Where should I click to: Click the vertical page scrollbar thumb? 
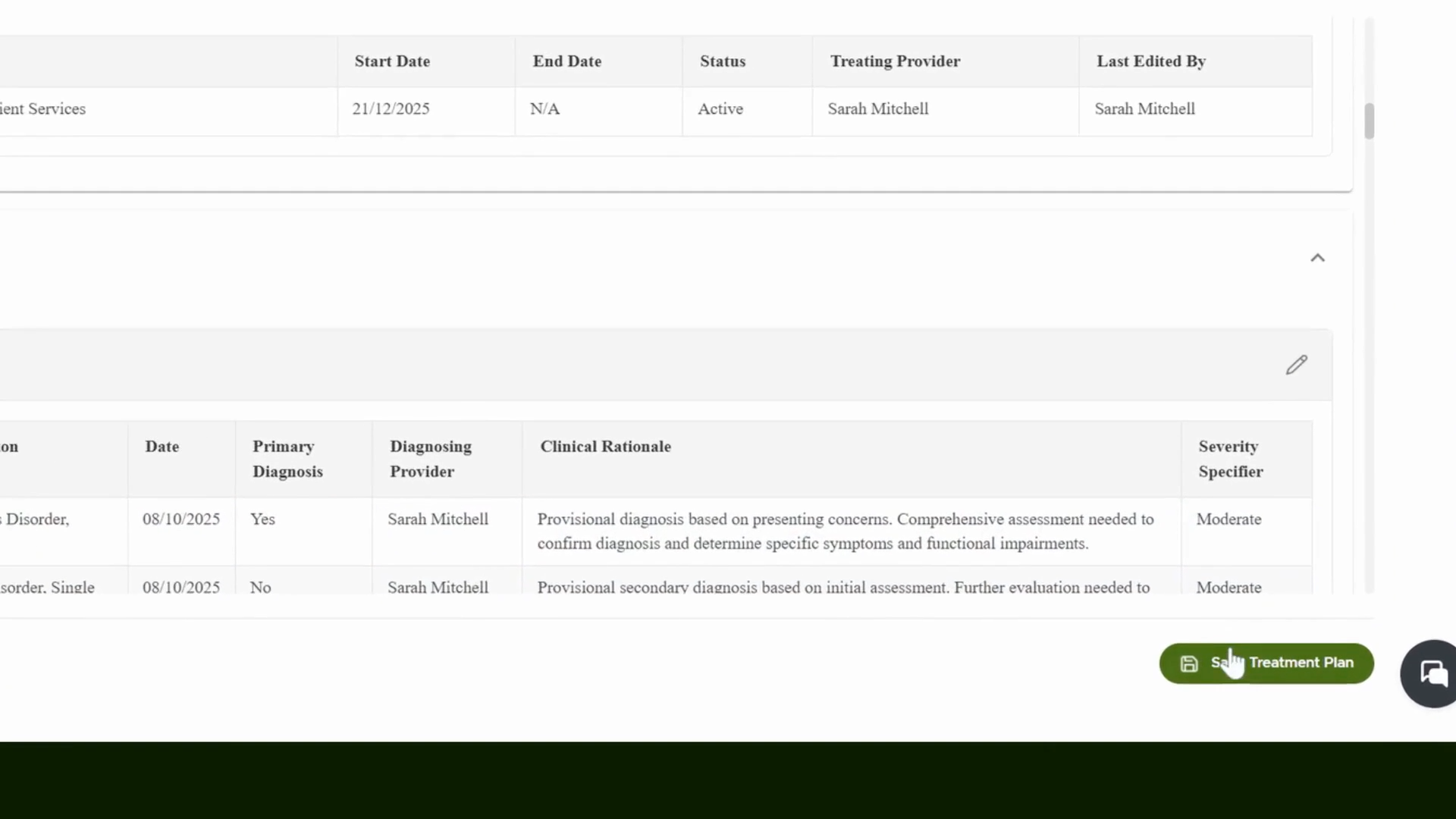coord(1369,121)
